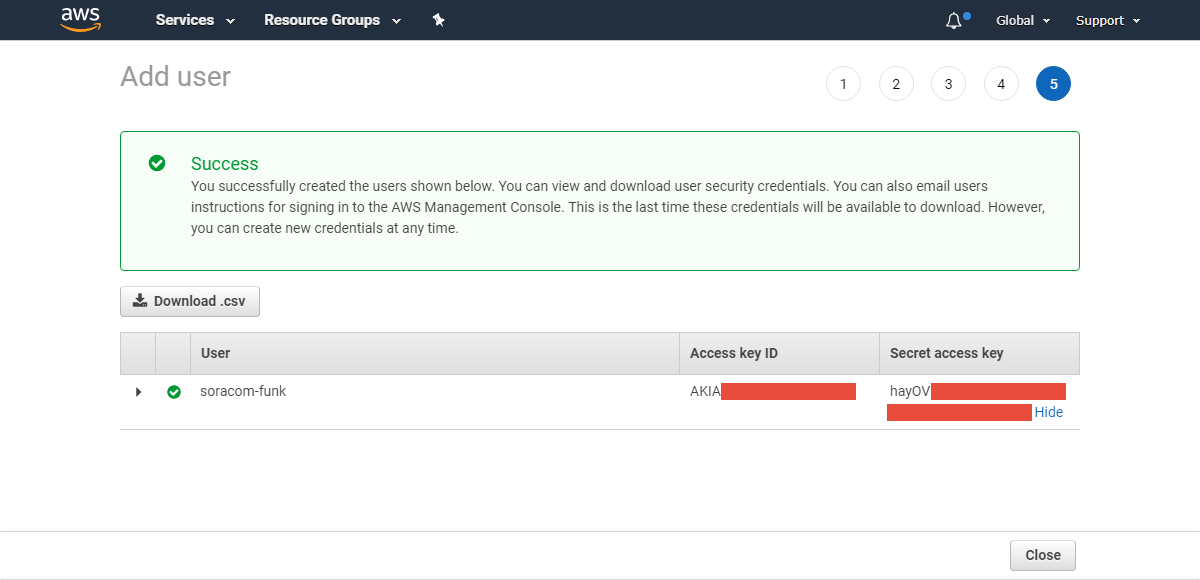Click the green Success checkmark icon

157,163
